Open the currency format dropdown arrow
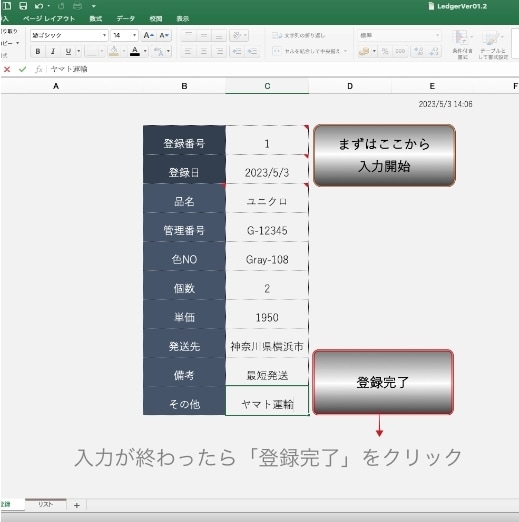The image size is (519, 522). (x=374, y=51)
